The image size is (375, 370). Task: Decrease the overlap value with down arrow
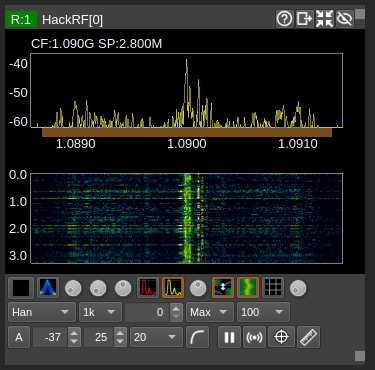tap(176, 317)
